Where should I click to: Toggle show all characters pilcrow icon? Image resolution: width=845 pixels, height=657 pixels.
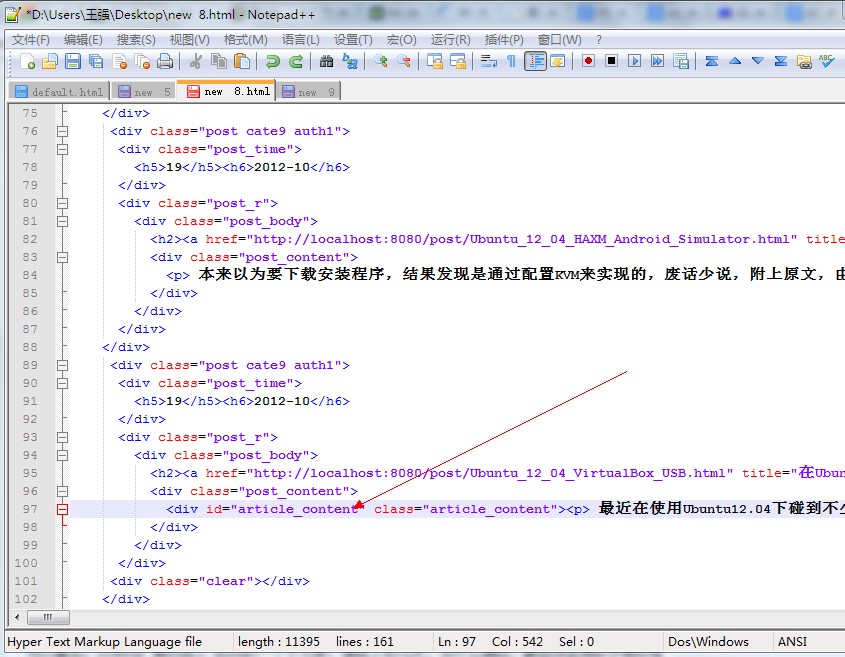pos(511,61)
